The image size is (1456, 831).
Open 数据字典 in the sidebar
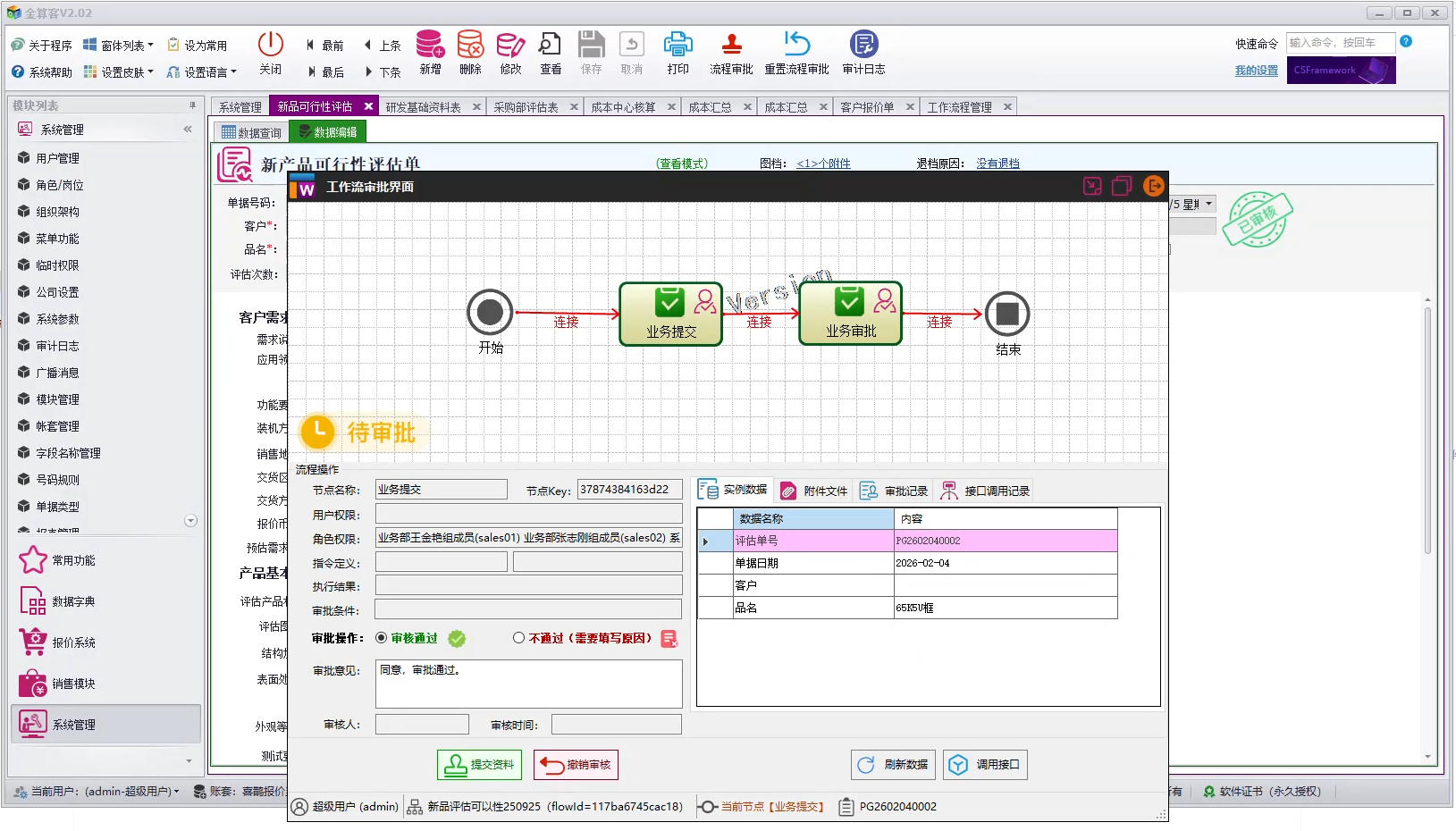tap(57, 601)
